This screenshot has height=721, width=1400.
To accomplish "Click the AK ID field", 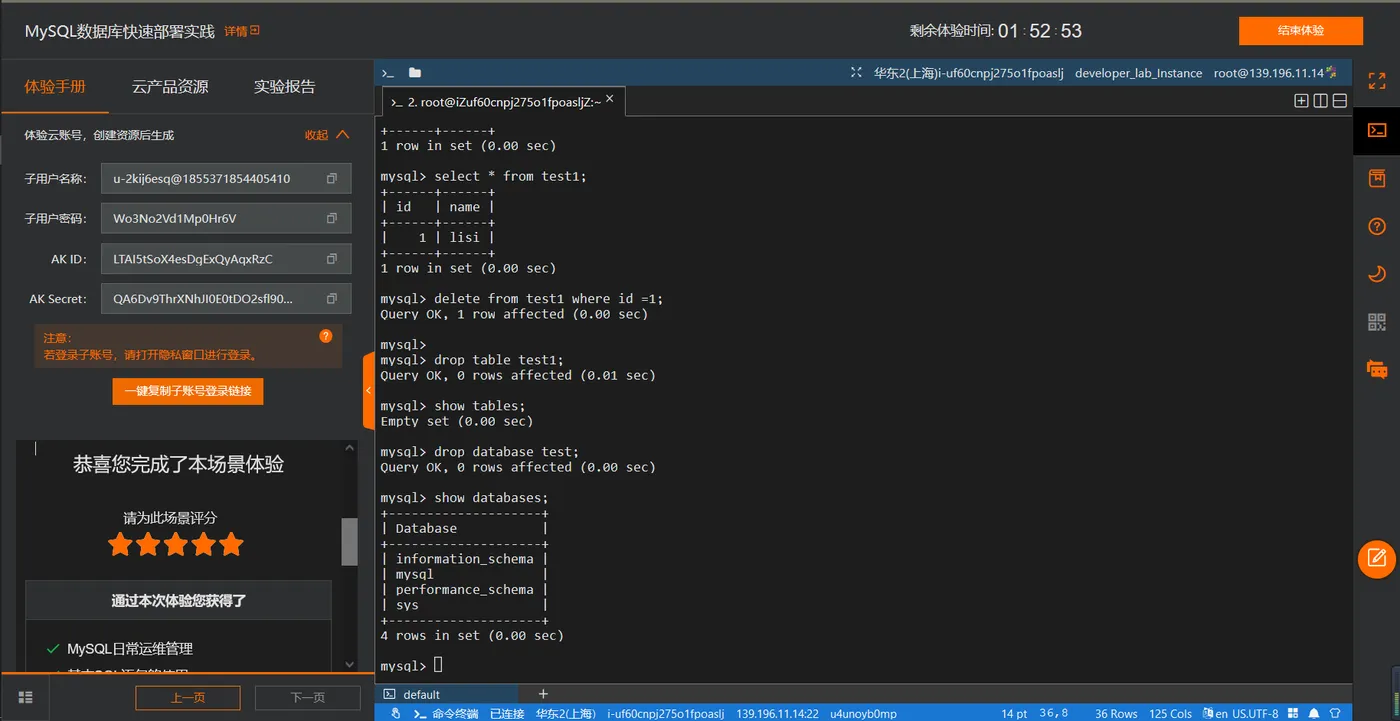I will pos(226,258).
